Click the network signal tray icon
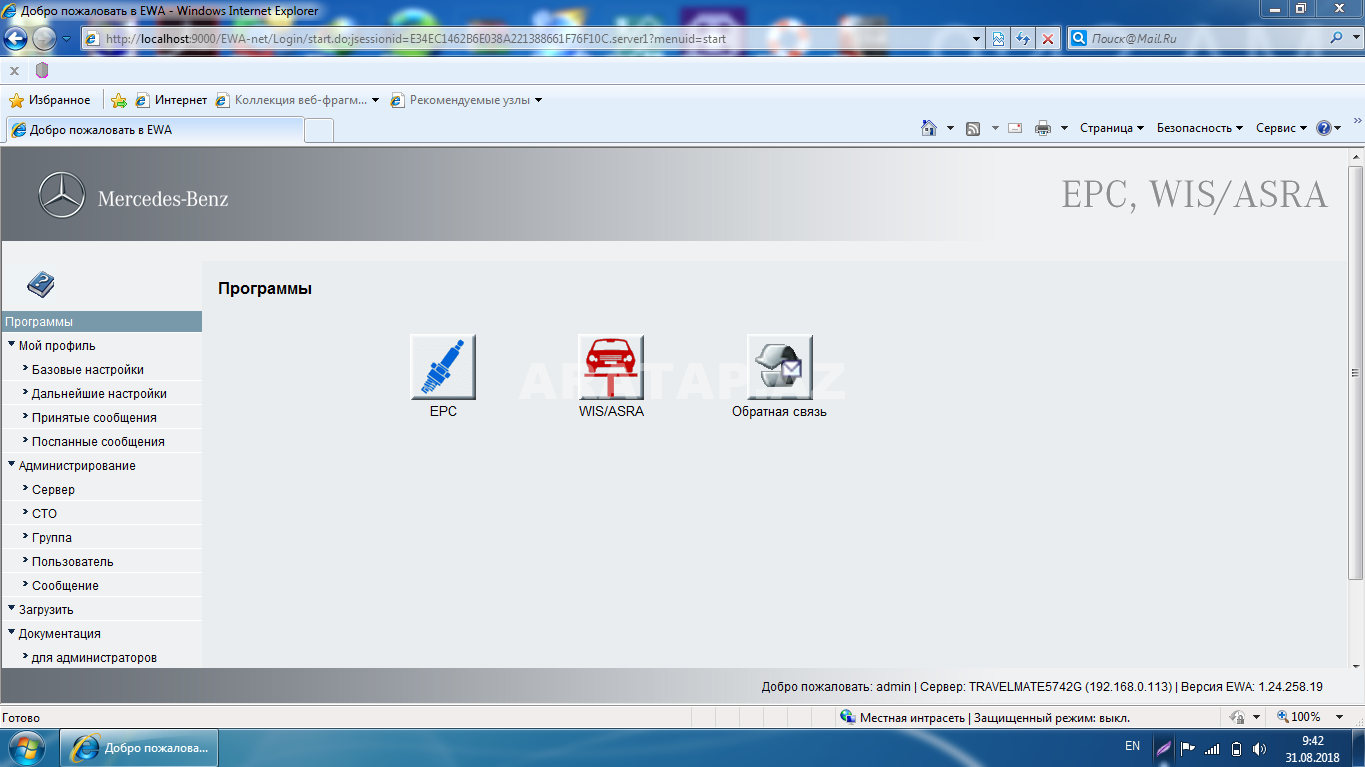Image resolution: width=1365 pixels, height=767 pixels. pyautogui.click(x=1212, y=748)
